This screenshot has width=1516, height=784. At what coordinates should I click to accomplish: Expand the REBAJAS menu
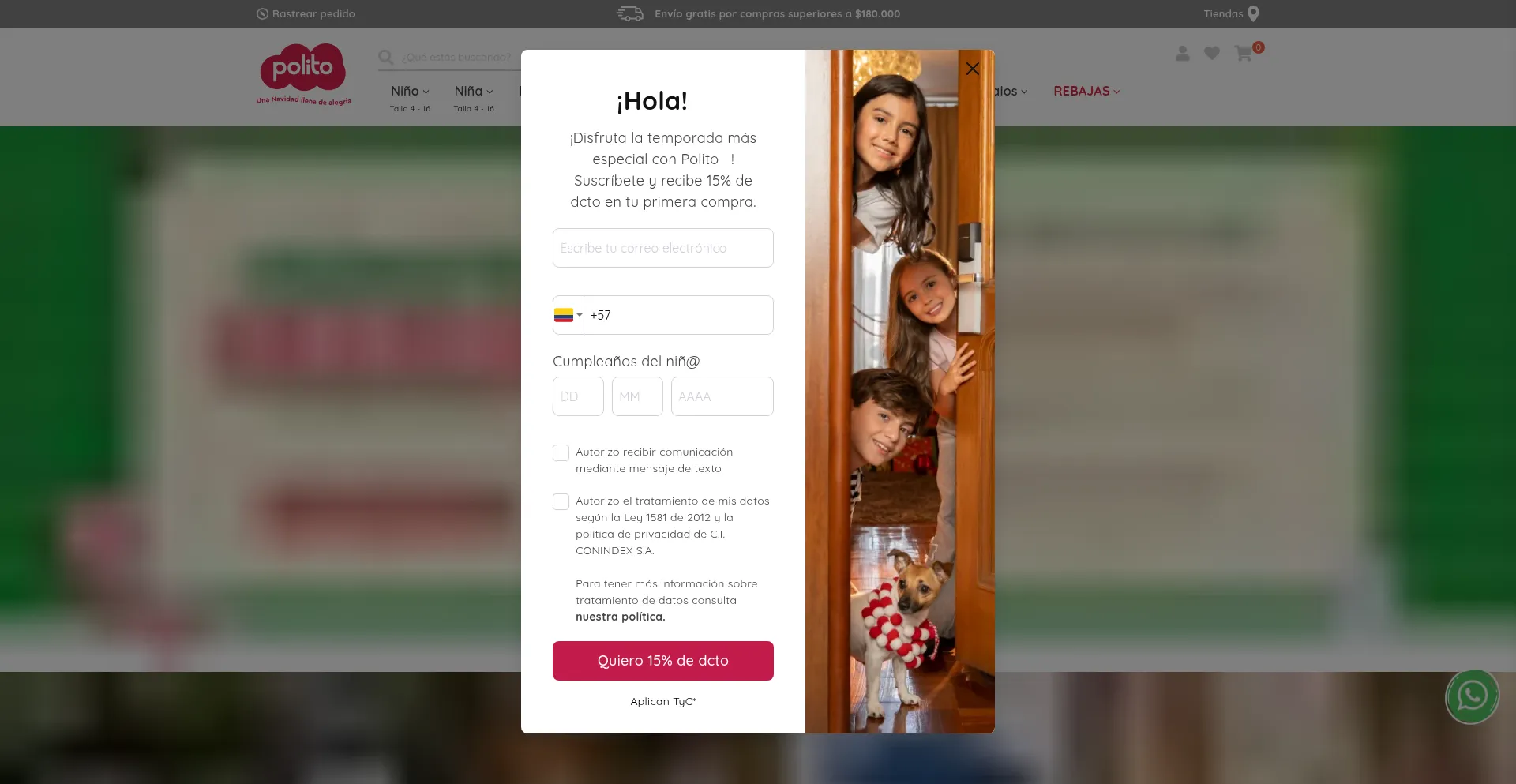1086,92
